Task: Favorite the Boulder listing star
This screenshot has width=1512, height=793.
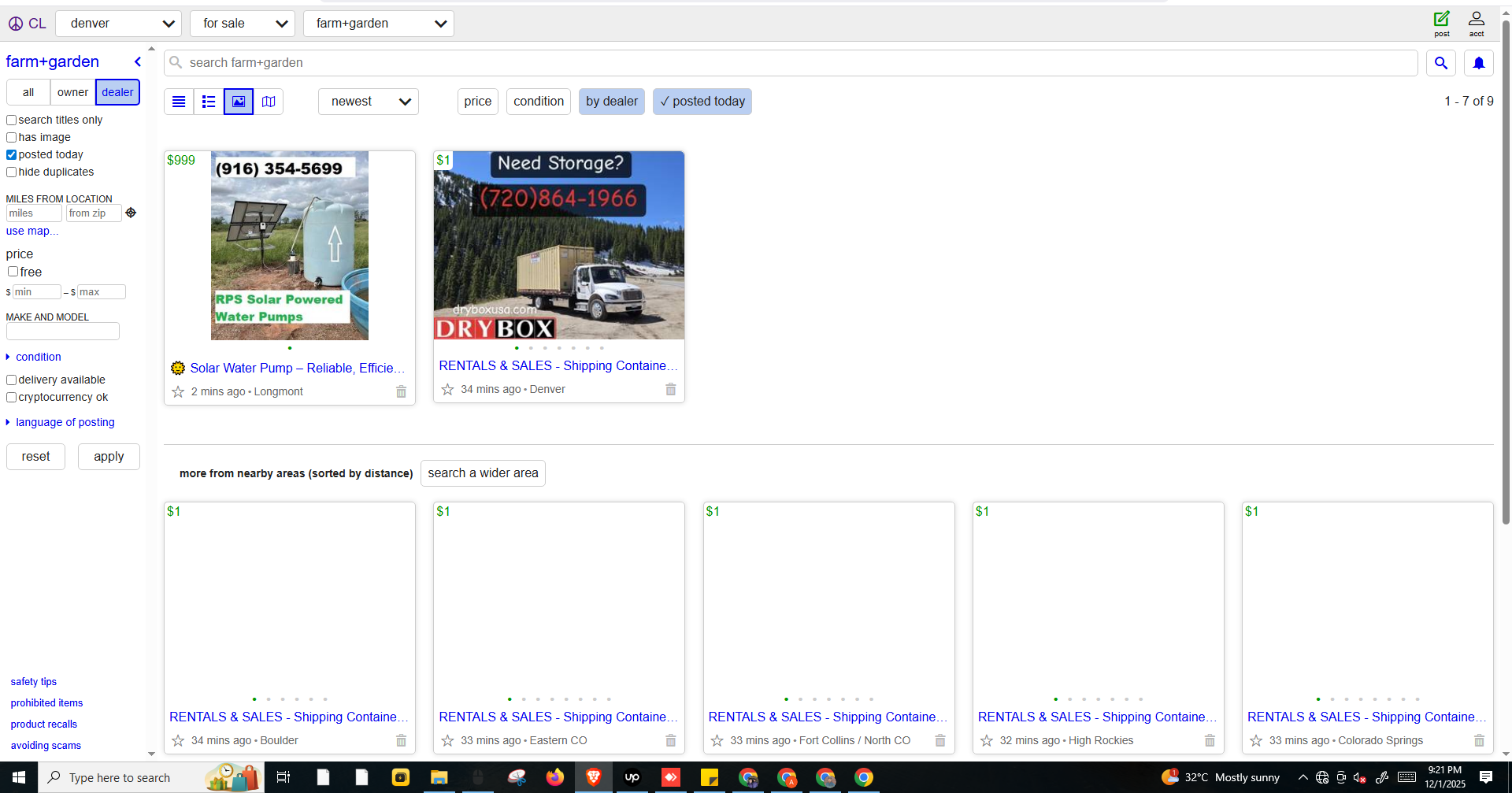Action: (x=178, y=740)
